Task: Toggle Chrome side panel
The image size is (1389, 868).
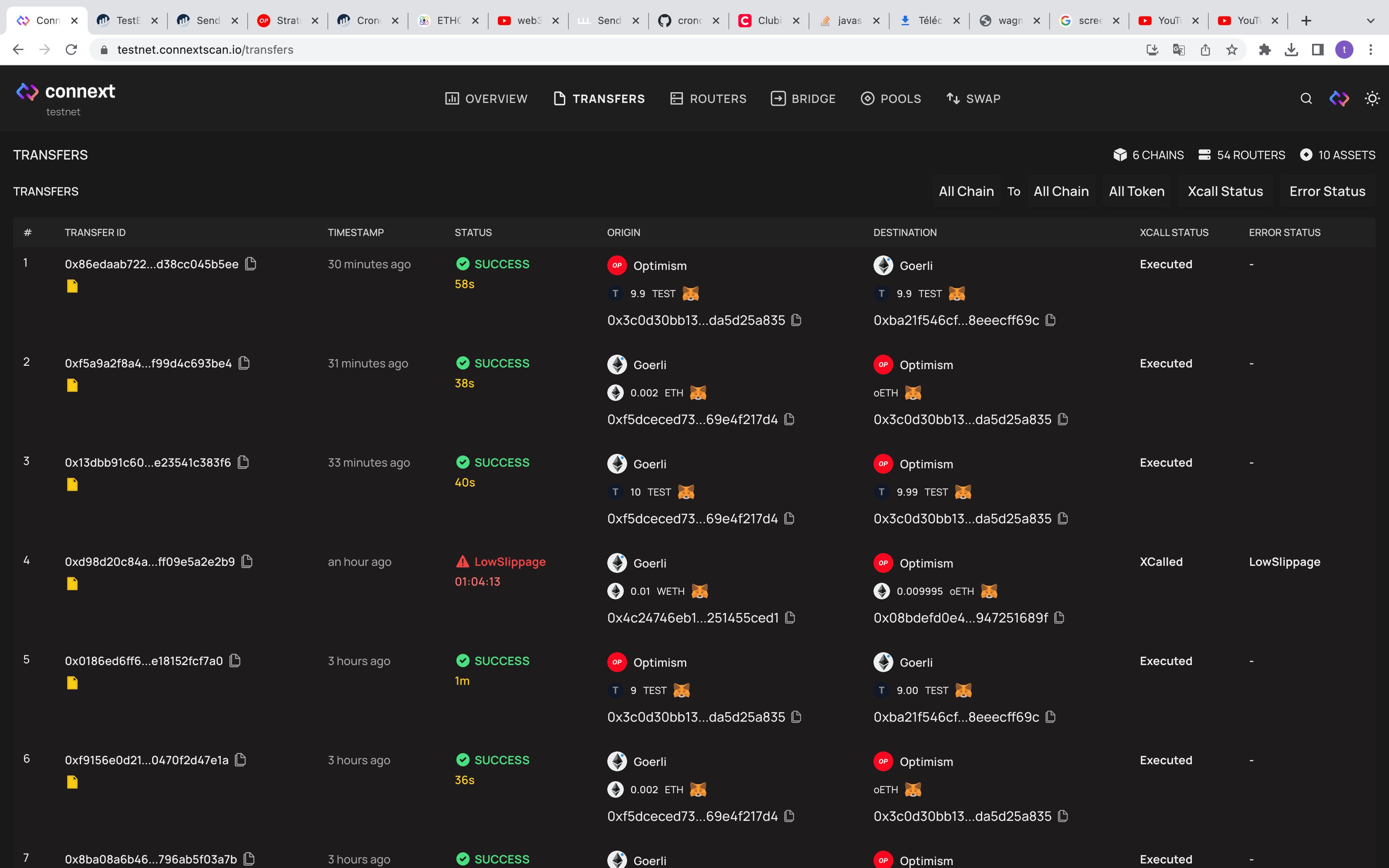Action: [1318, 50]
